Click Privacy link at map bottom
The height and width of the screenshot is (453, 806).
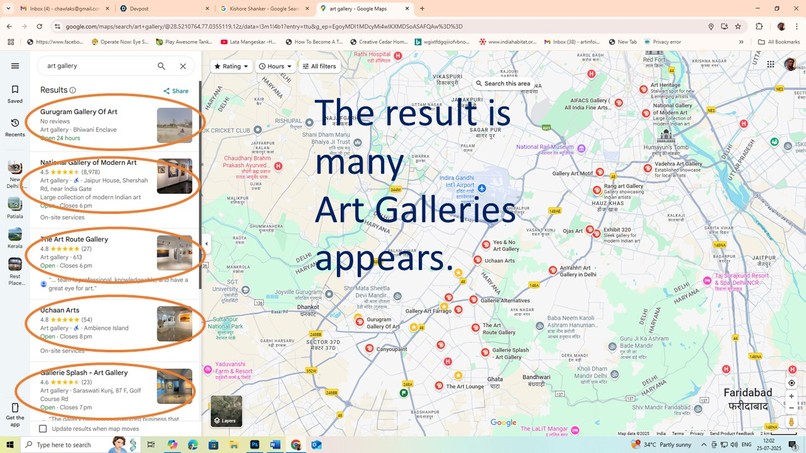point(696,433)
